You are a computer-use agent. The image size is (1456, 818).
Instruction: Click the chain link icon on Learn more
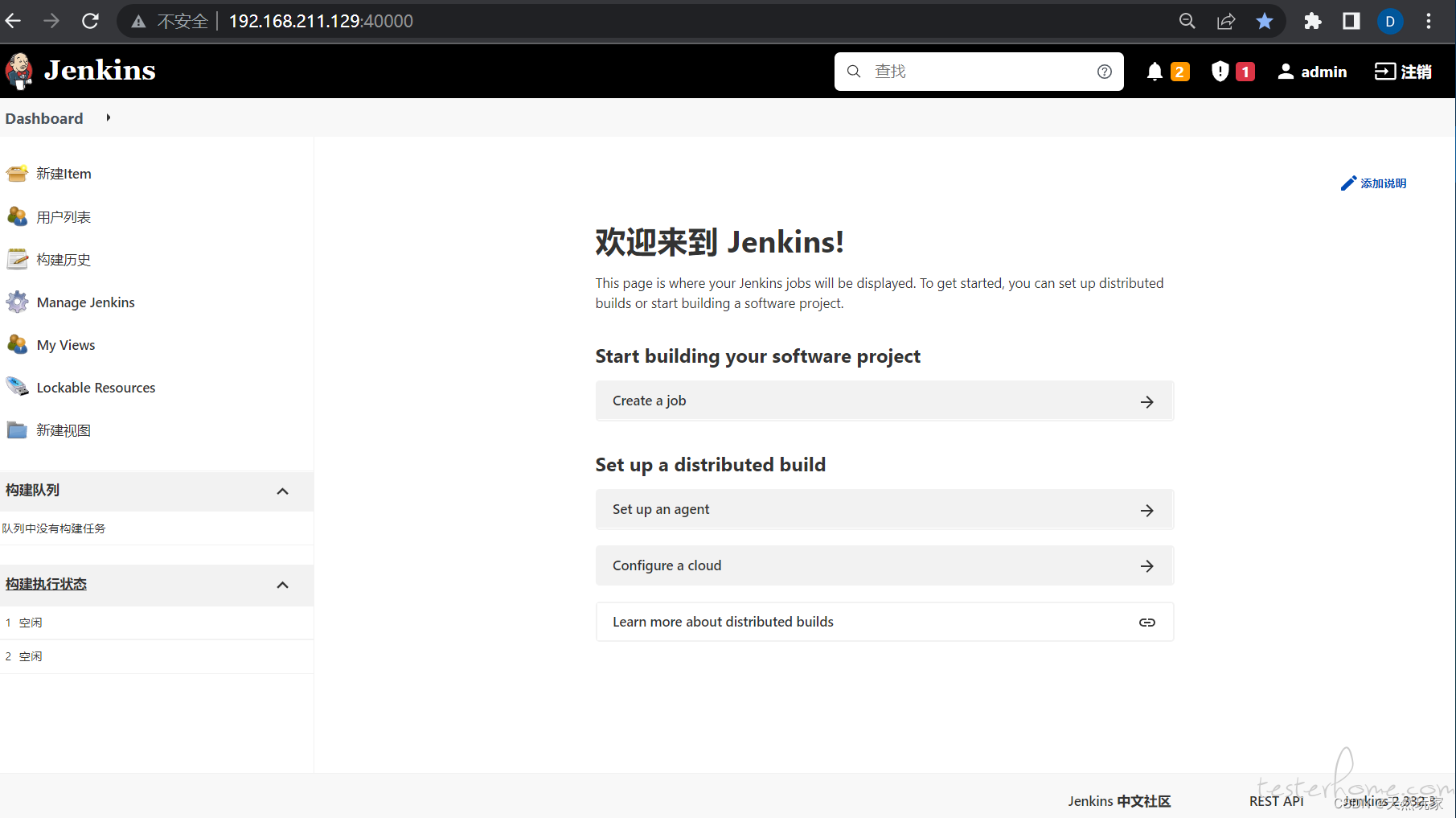pyautogui.click(x=1147, y=623)
